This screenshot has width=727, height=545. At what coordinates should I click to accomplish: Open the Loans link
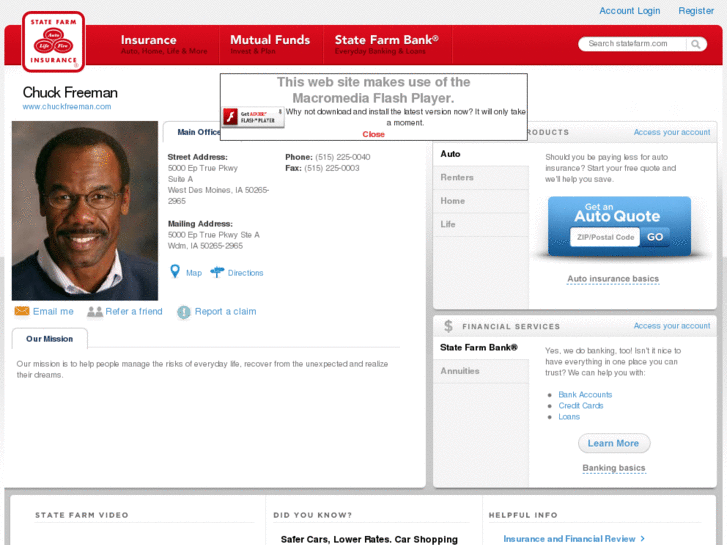569,417
